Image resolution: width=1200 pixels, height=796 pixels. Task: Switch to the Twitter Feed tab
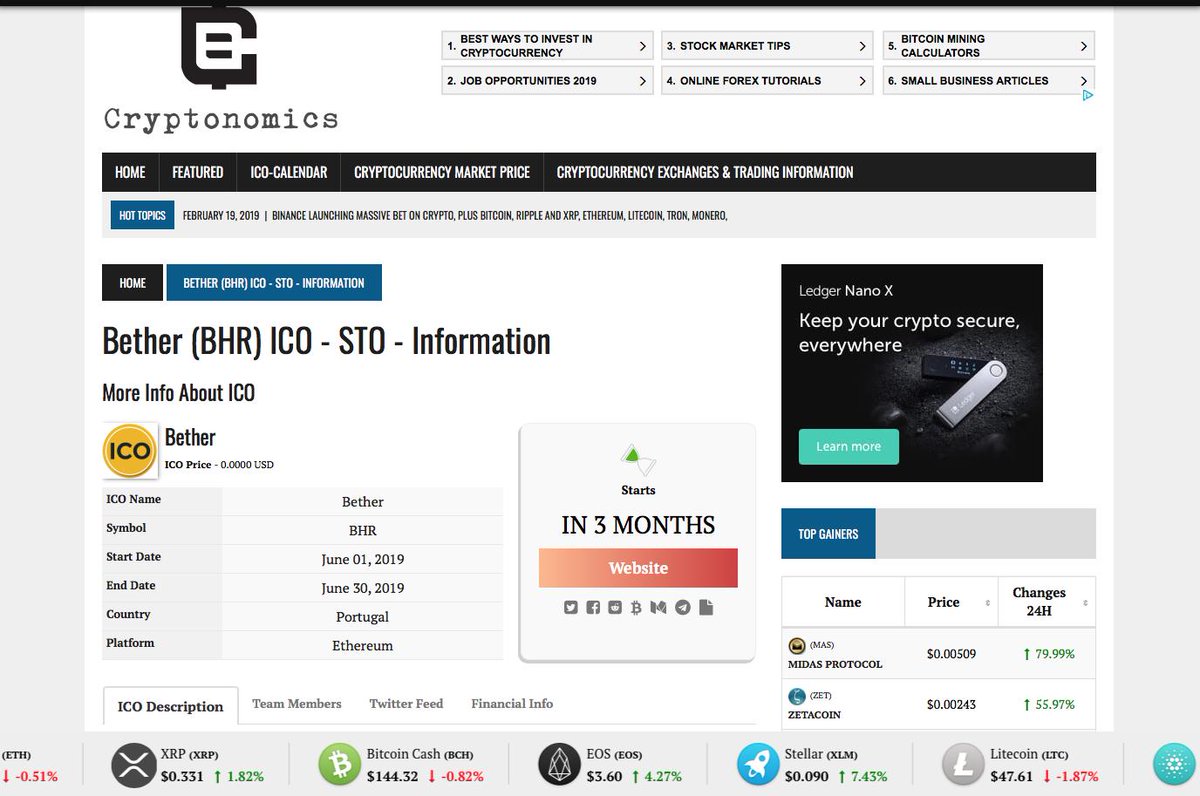(406, 704)
